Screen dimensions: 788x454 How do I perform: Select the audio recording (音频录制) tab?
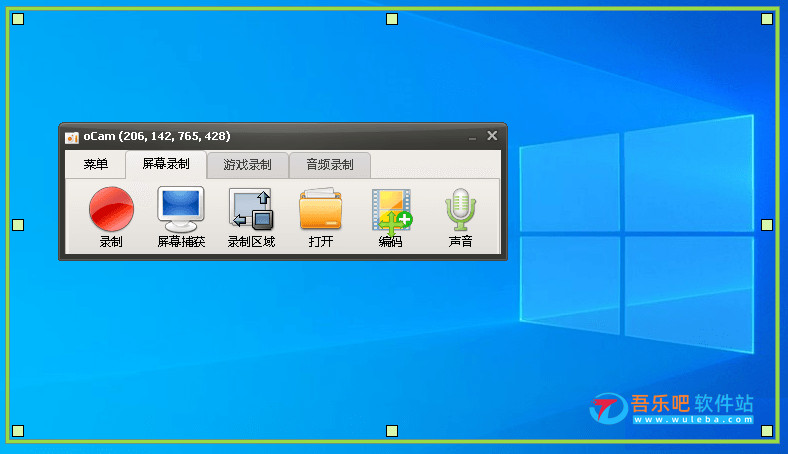(x=329, y=165)
